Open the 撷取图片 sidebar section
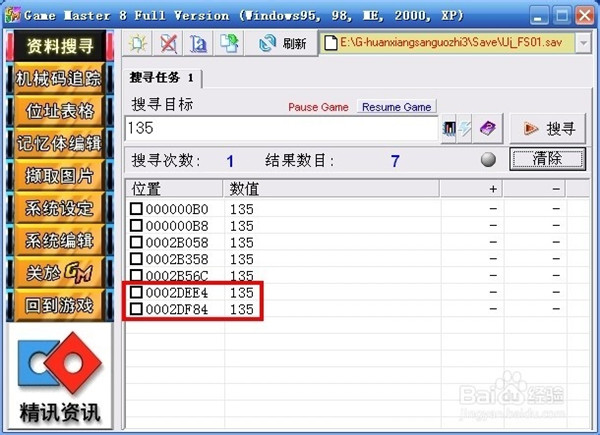The image size is (600, 435). coord(59,176)
